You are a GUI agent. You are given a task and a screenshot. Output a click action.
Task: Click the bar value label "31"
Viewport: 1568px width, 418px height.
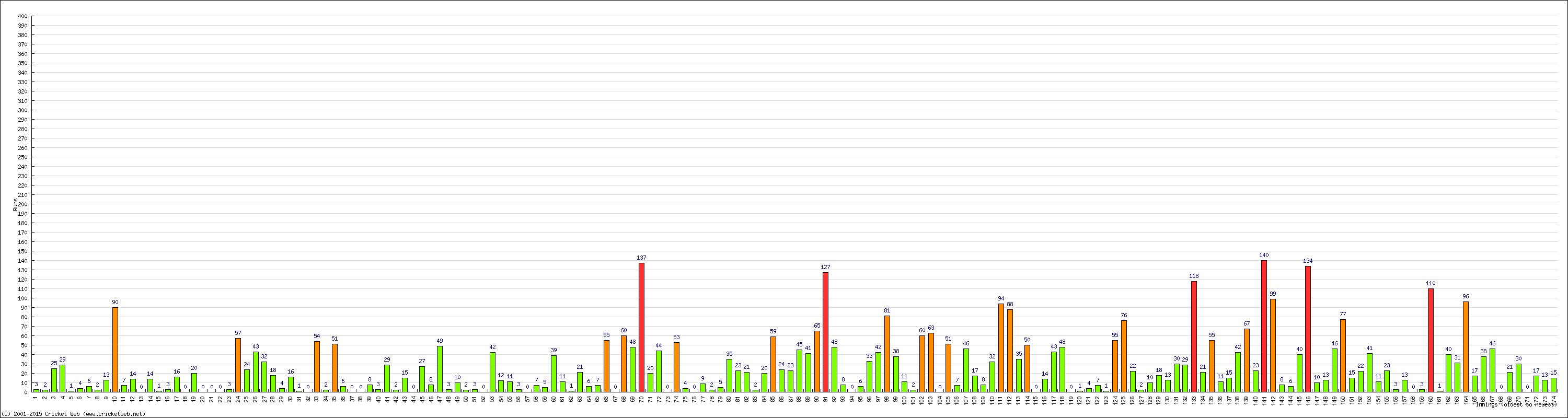tap(1457, 358)
